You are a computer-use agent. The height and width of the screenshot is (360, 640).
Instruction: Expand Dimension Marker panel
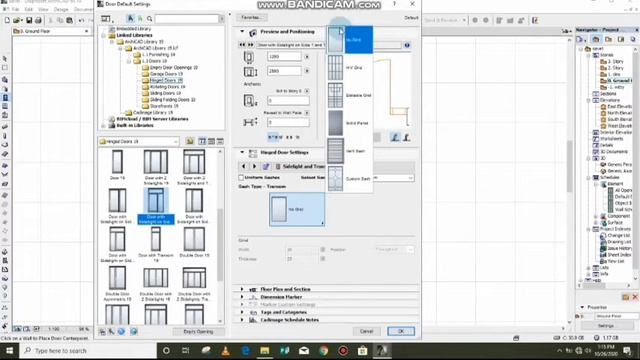point(242,297)
